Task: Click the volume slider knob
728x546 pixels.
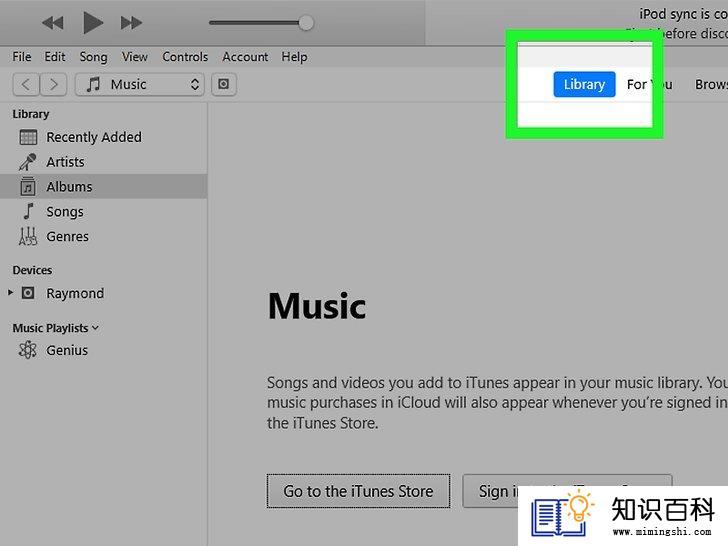Action: 306,23
